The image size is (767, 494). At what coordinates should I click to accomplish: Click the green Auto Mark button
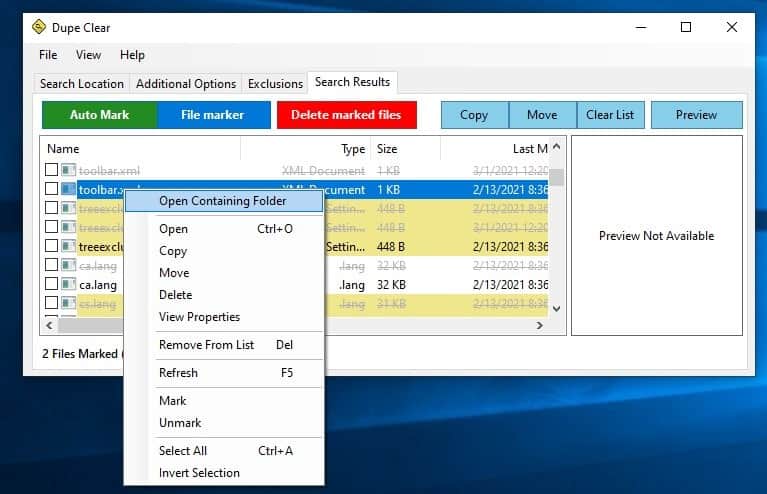[x=99, y=115]
